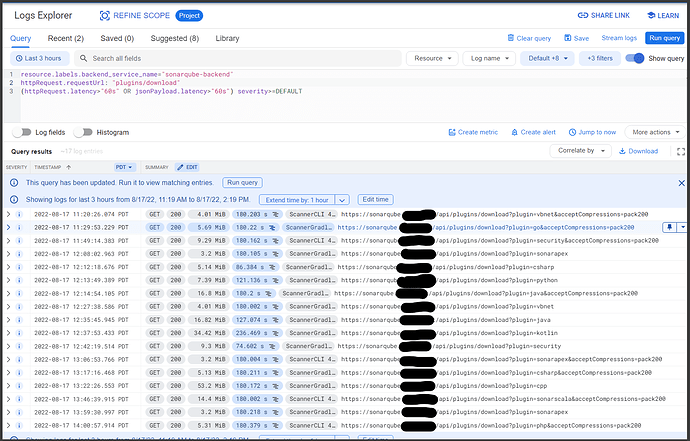Open dropdown arrow next to the pin button
This screenshot has width=690, height=441.
(683, 227)
